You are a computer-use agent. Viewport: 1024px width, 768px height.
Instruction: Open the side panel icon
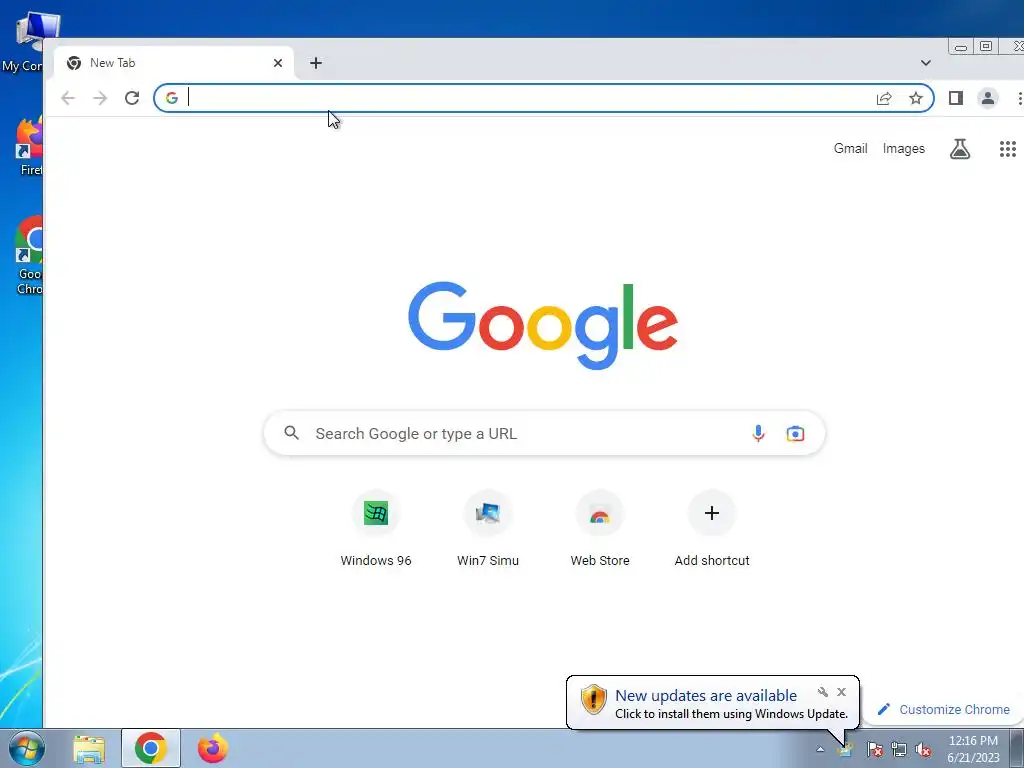pos(955,98)
